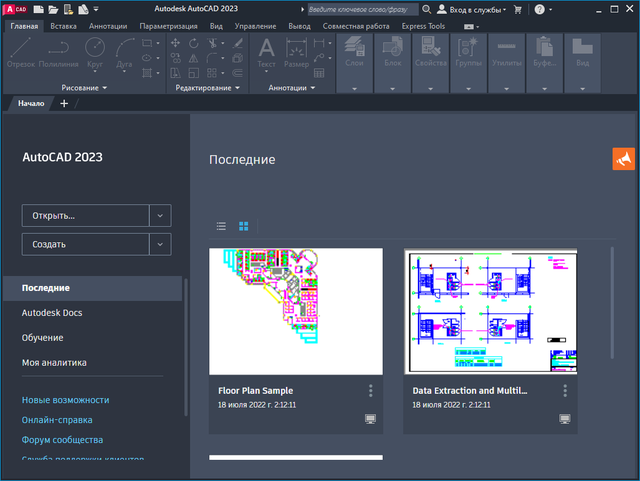
Task: Open the help question mark icon
Action: pyautogui.click(x=540, y=9)
